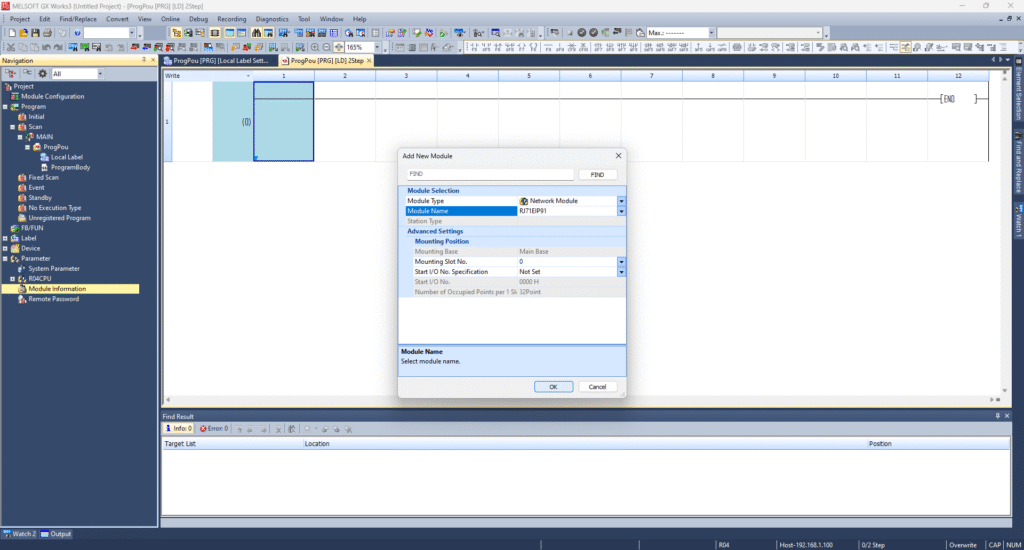
Task: Expand the R04CPU tree node
Action: [12, 279]
